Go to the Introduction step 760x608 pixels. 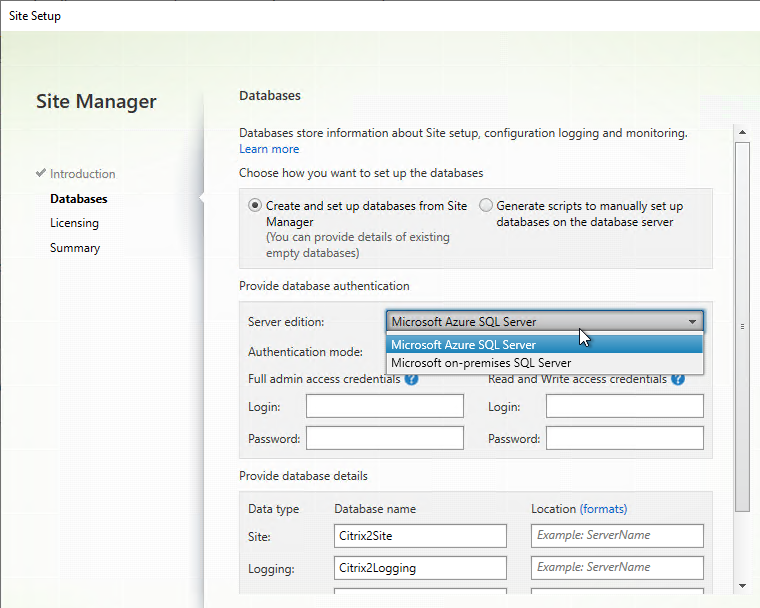82,174
